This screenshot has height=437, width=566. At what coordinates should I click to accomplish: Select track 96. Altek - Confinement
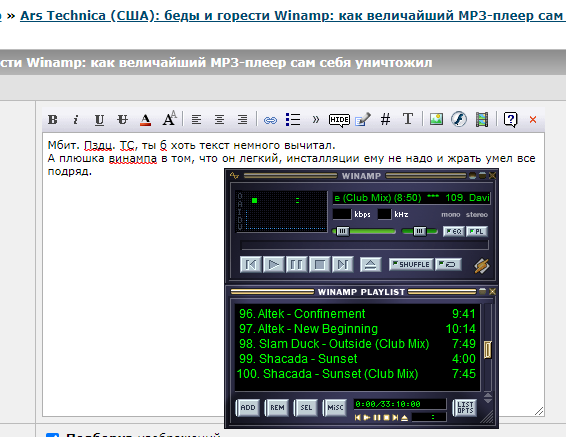[x=357, y=314]
